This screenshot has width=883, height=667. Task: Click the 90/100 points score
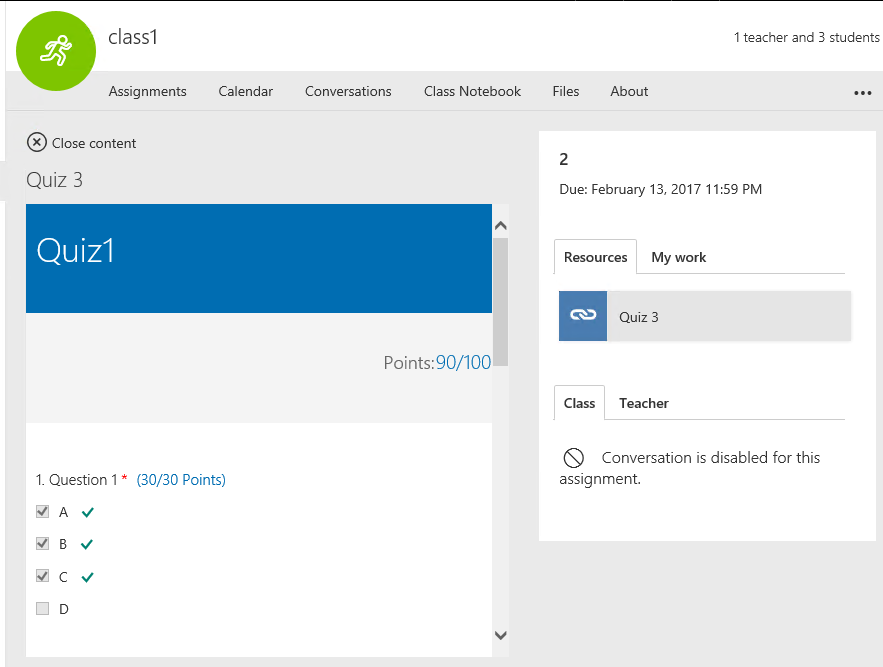(463, 362)
